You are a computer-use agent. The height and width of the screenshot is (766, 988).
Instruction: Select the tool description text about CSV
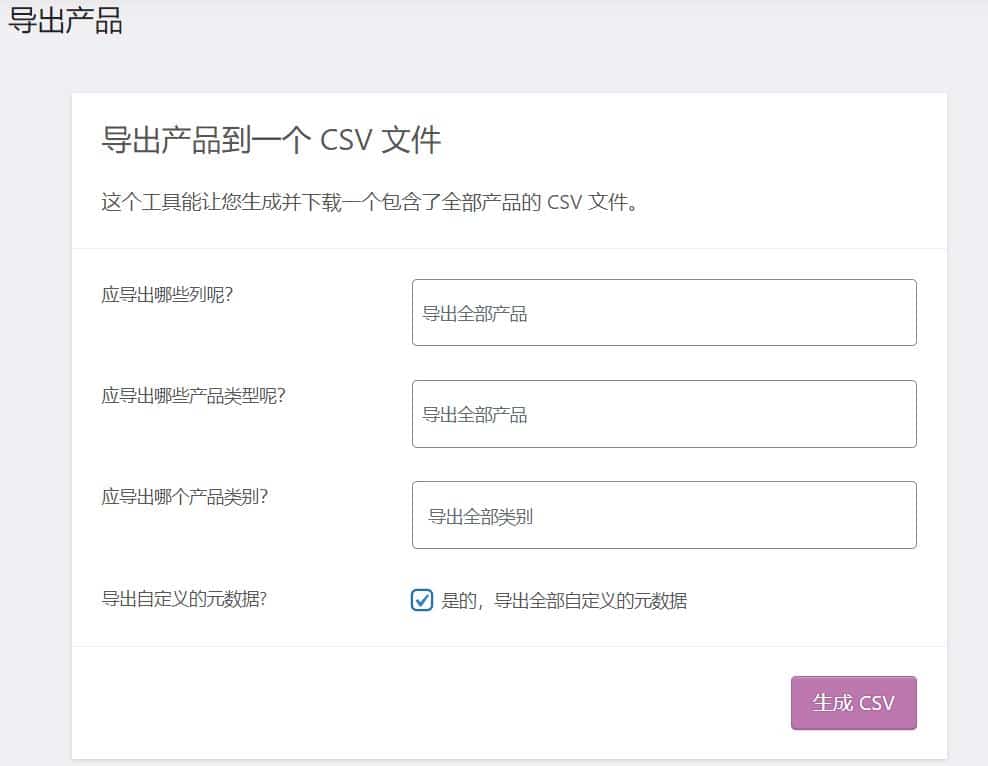coord(370,202)
